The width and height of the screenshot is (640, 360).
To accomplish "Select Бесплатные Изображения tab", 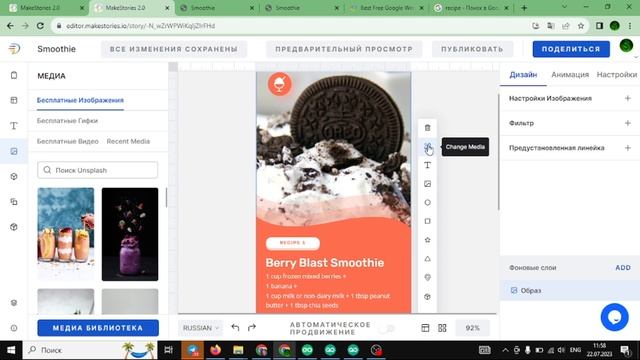I will 80,100.
